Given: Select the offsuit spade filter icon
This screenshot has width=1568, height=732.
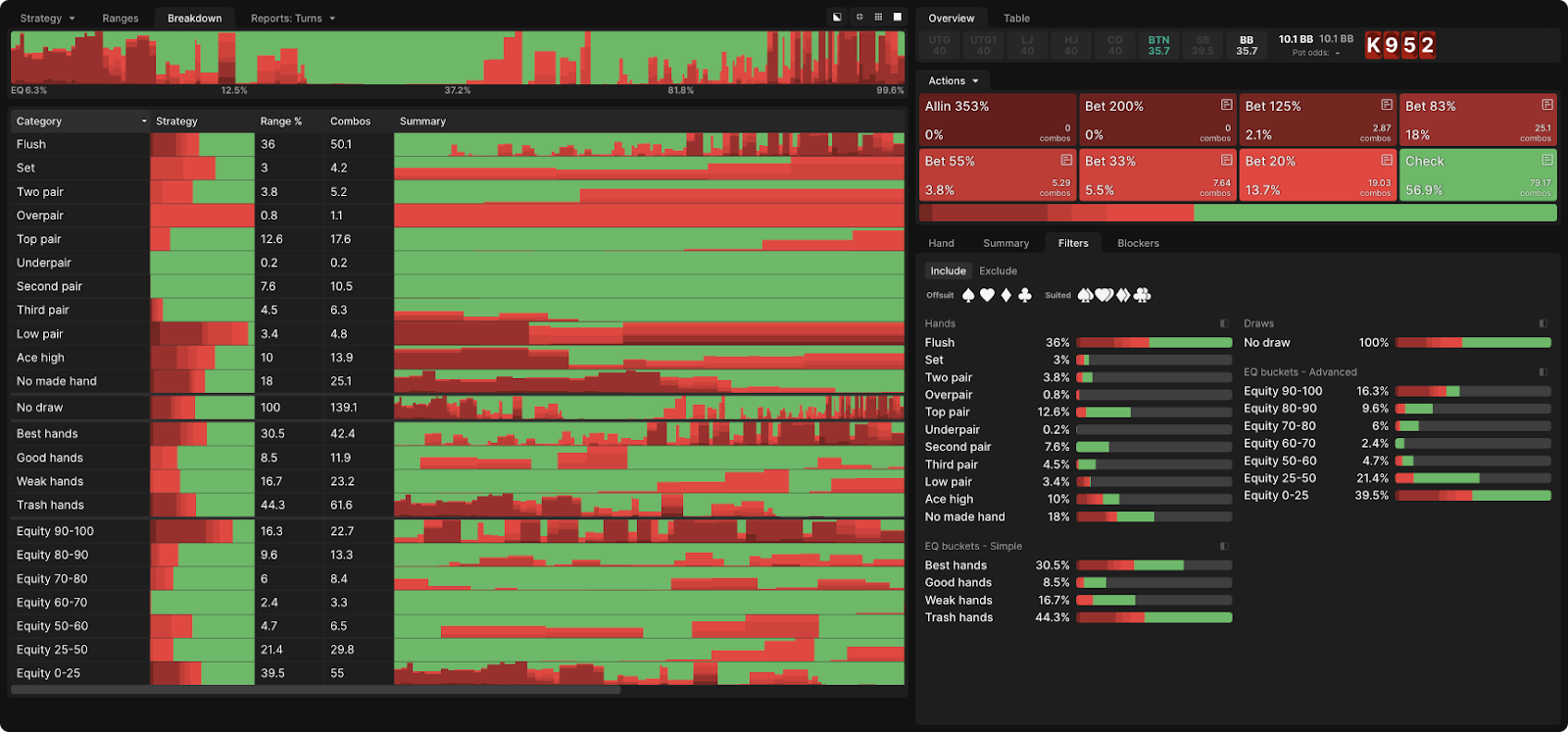Looking at the screenshot, I should 968,295.
